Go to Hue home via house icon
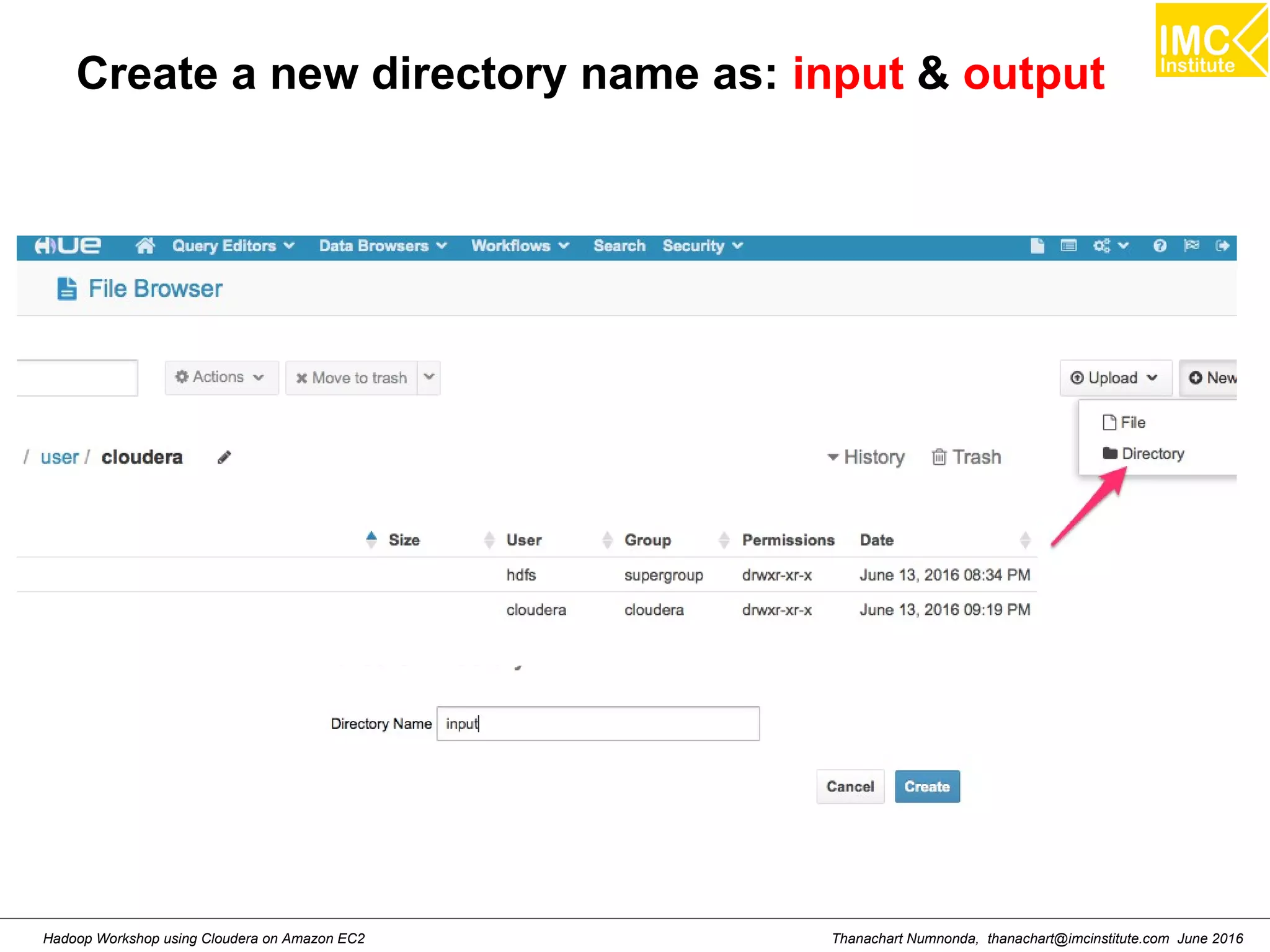The width and height of the screenshot is (1270, 952). point(145,246)
